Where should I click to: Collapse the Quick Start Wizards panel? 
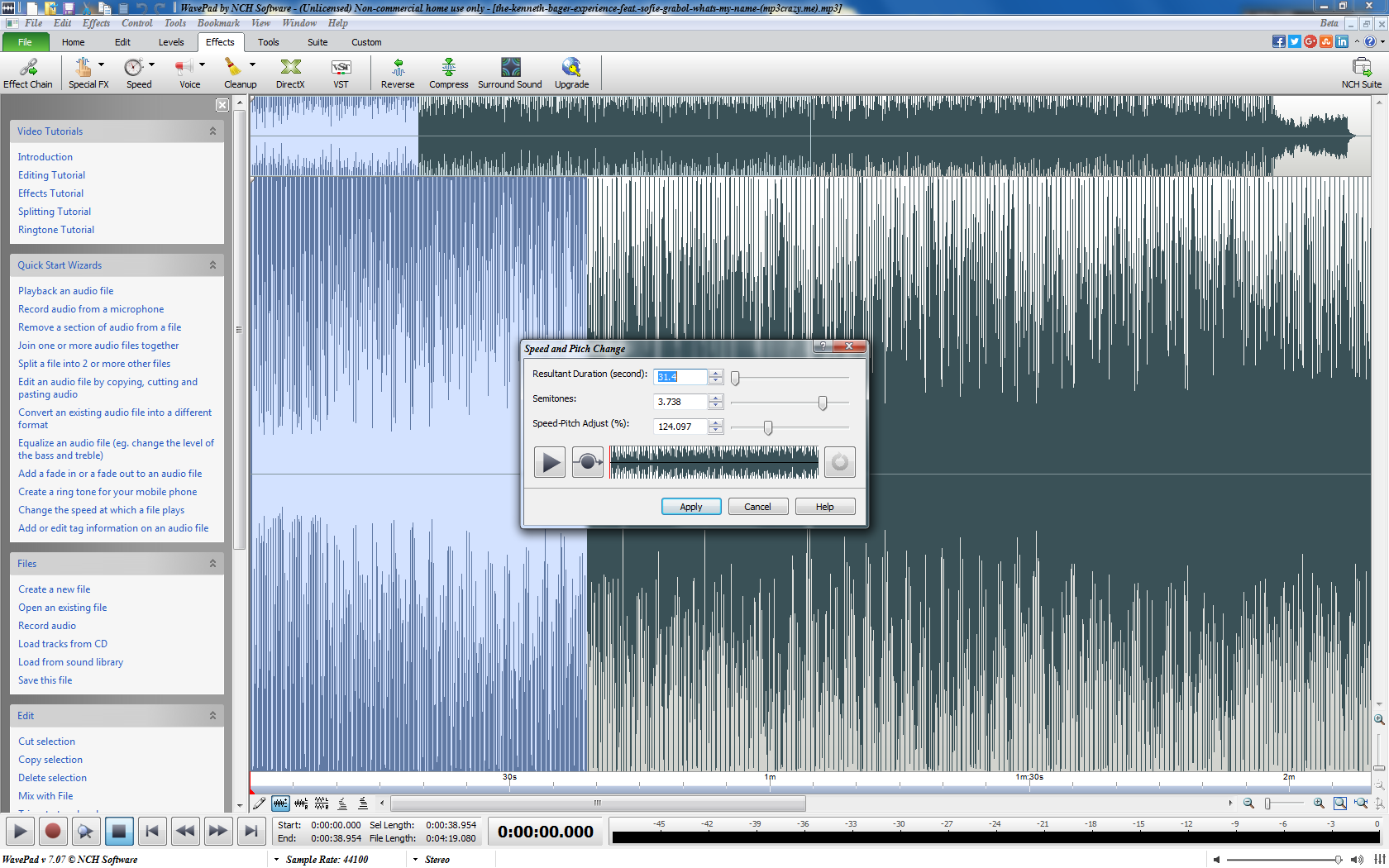pyautogui.click(x=212, y=265)
